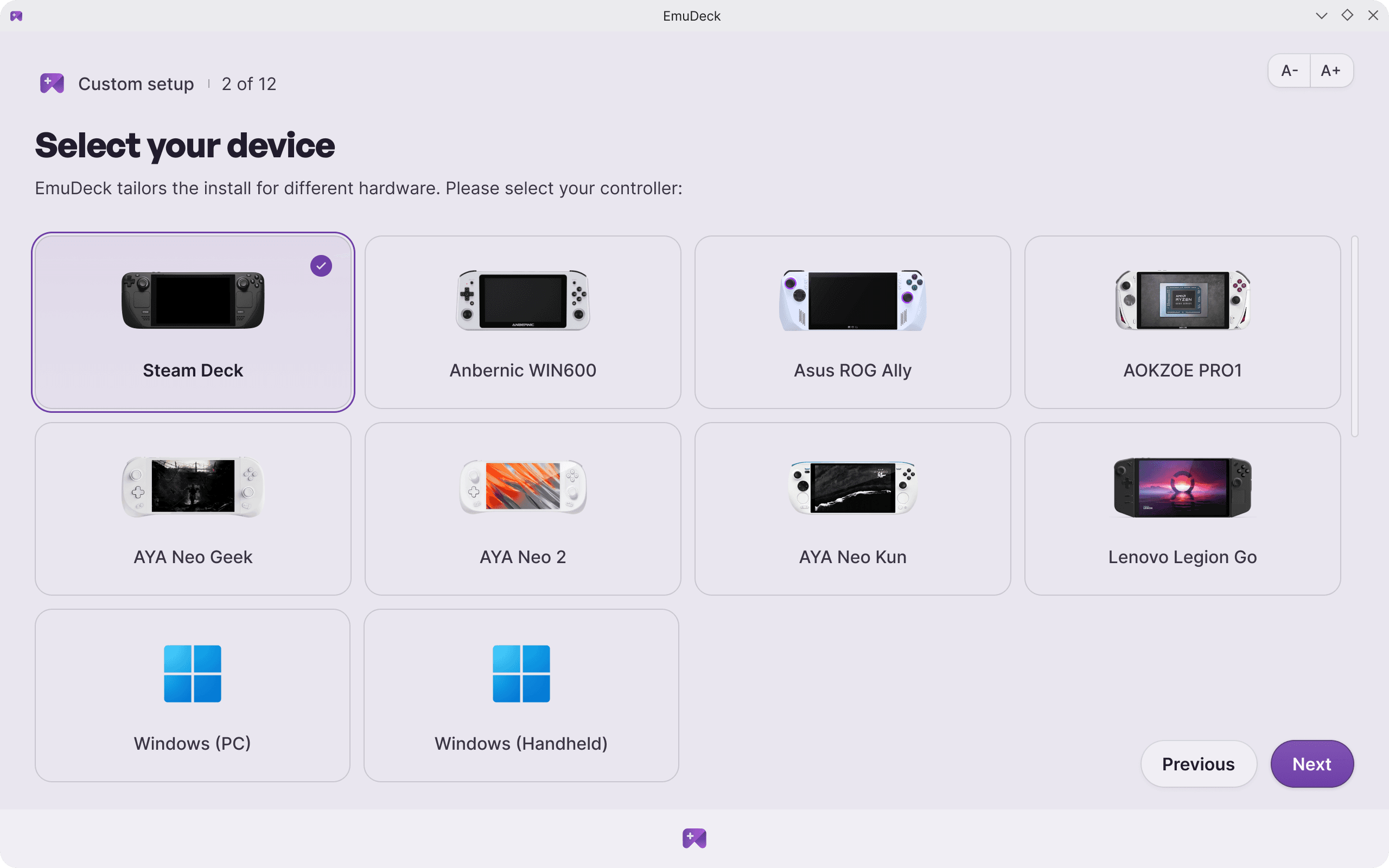Click the device list scrollbar

1355,336
